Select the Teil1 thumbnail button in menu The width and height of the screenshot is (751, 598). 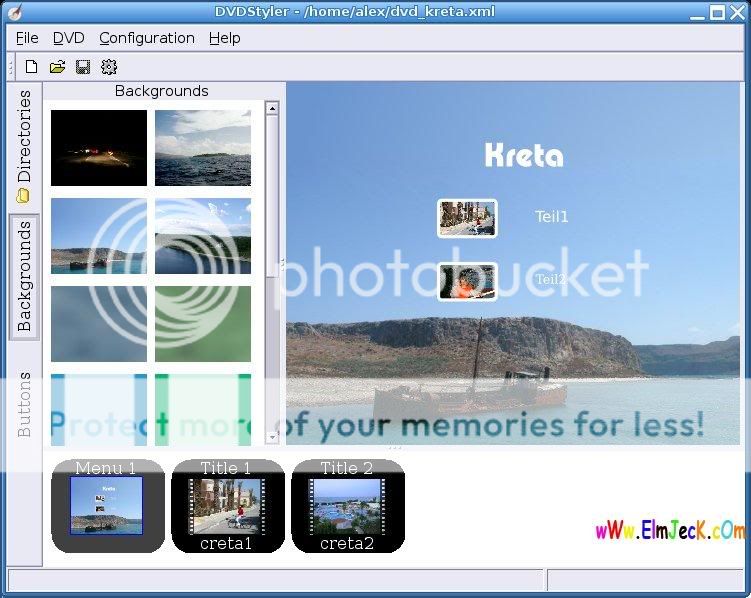pos(467,218)
